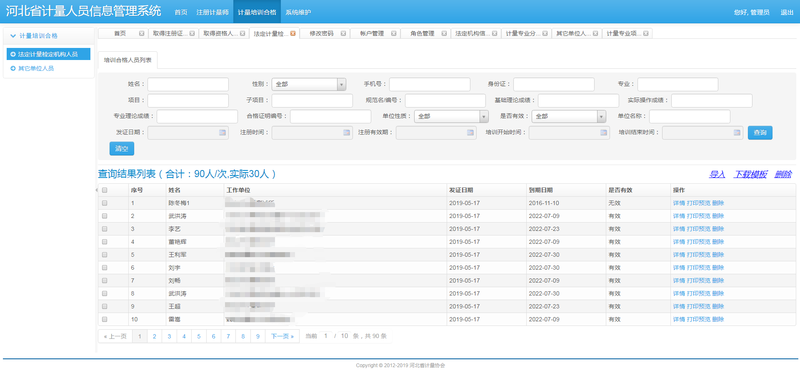Focus the 单位名称 input field
This screenshot has height=373, width=800.
690,117
